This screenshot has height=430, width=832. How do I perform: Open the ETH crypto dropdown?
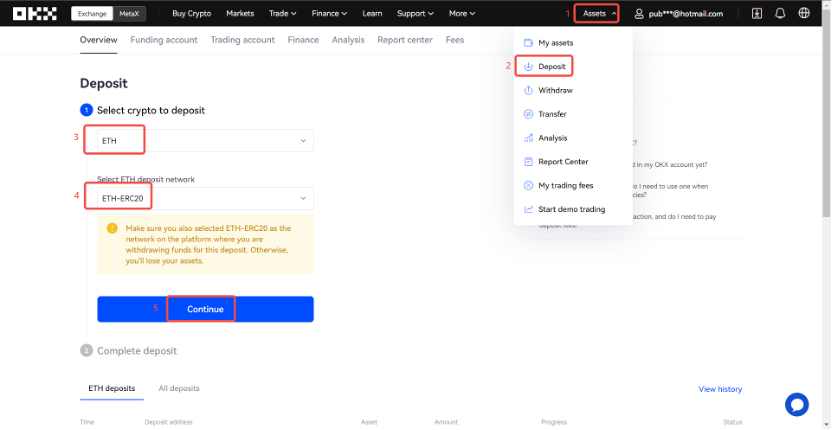click(205, 141)
